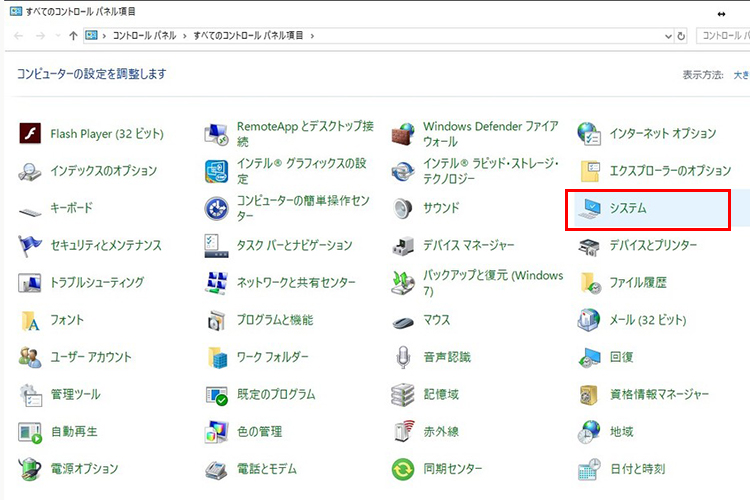
Task: Focus the コントロール パネル search box
Action: (723, 36)
